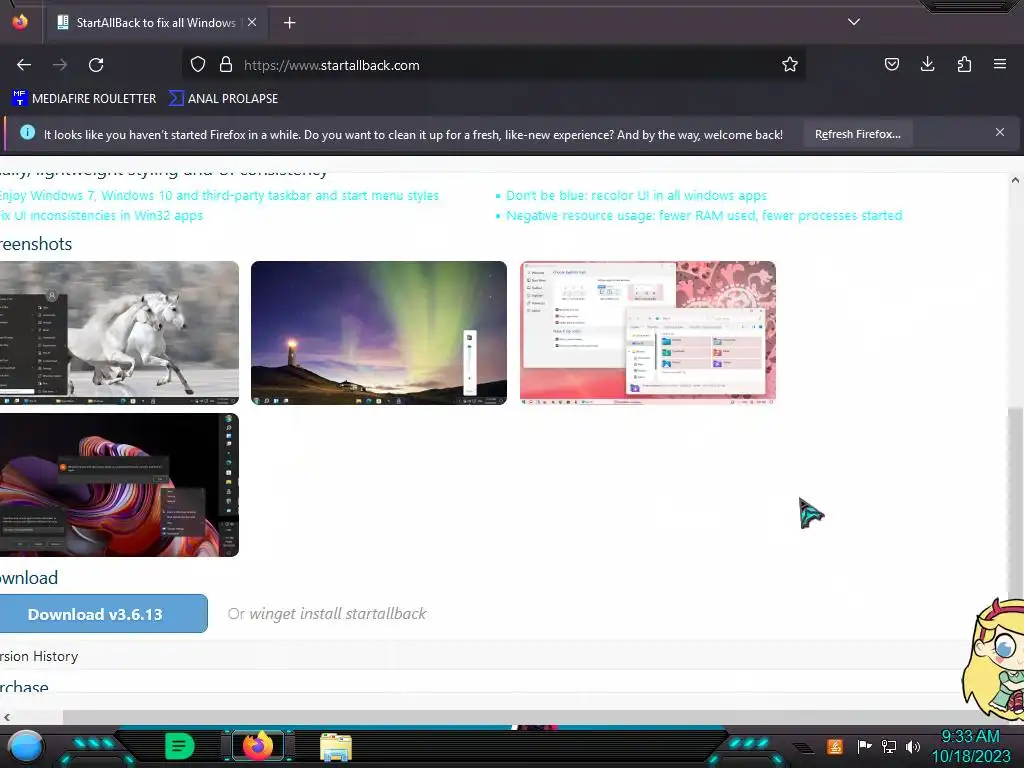The image size is (1024, 768).
Task: Click the Firefox taskbar icon
Action: click(x=258, y=746)
